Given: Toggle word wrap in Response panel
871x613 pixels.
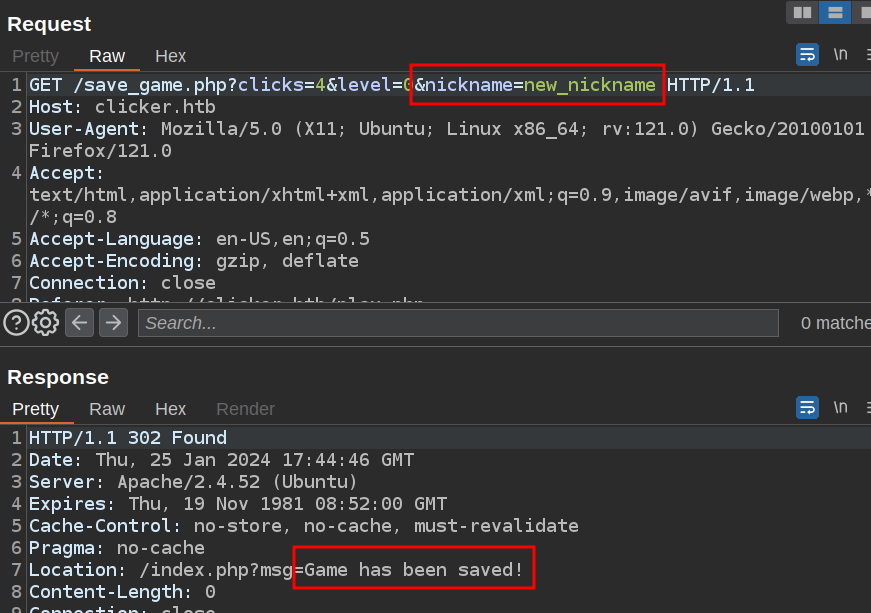Looking at the screenshot, I should 807,407.
